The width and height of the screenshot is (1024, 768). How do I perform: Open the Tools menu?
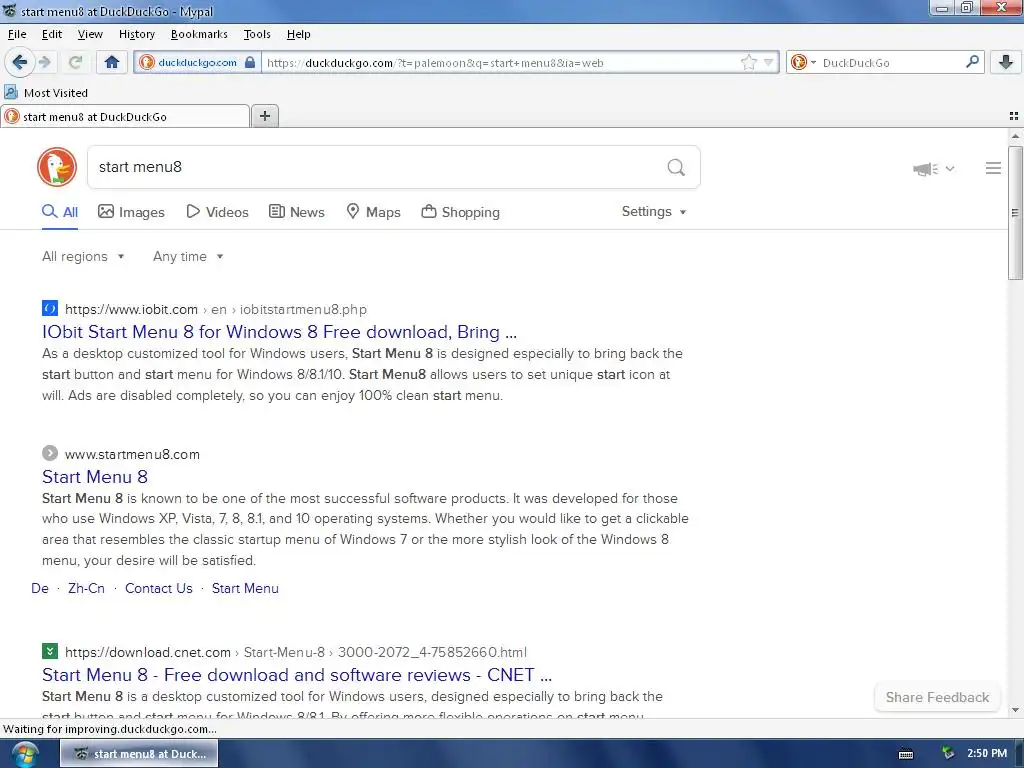pos(257,34)
